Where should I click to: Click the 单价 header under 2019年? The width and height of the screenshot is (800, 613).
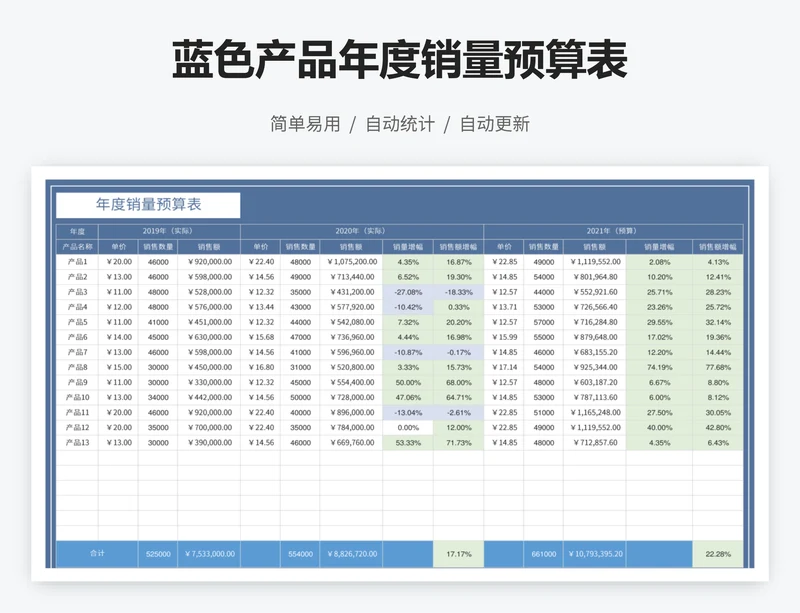[118, 247]
